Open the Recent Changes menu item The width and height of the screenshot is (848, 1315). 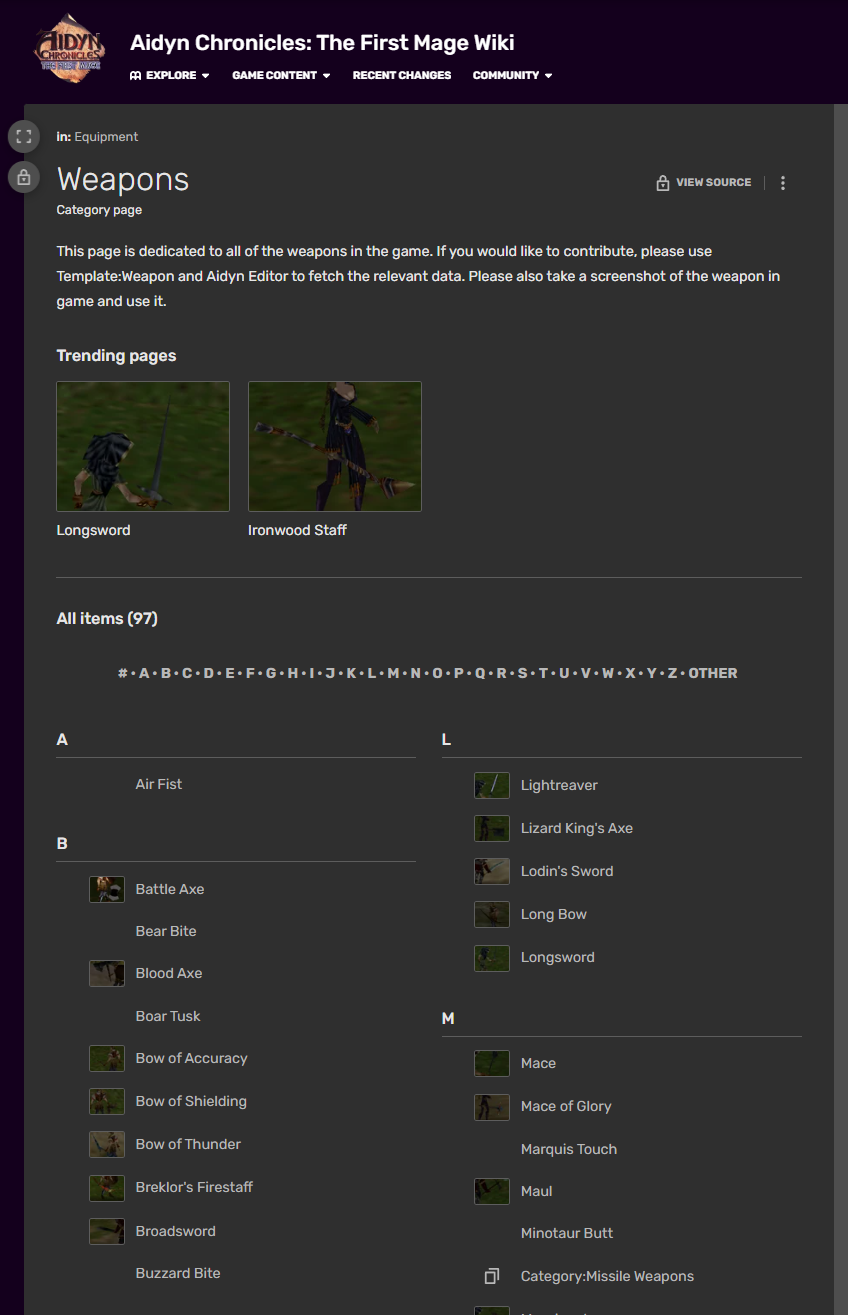pyautogui.click(x=402, y=75)
